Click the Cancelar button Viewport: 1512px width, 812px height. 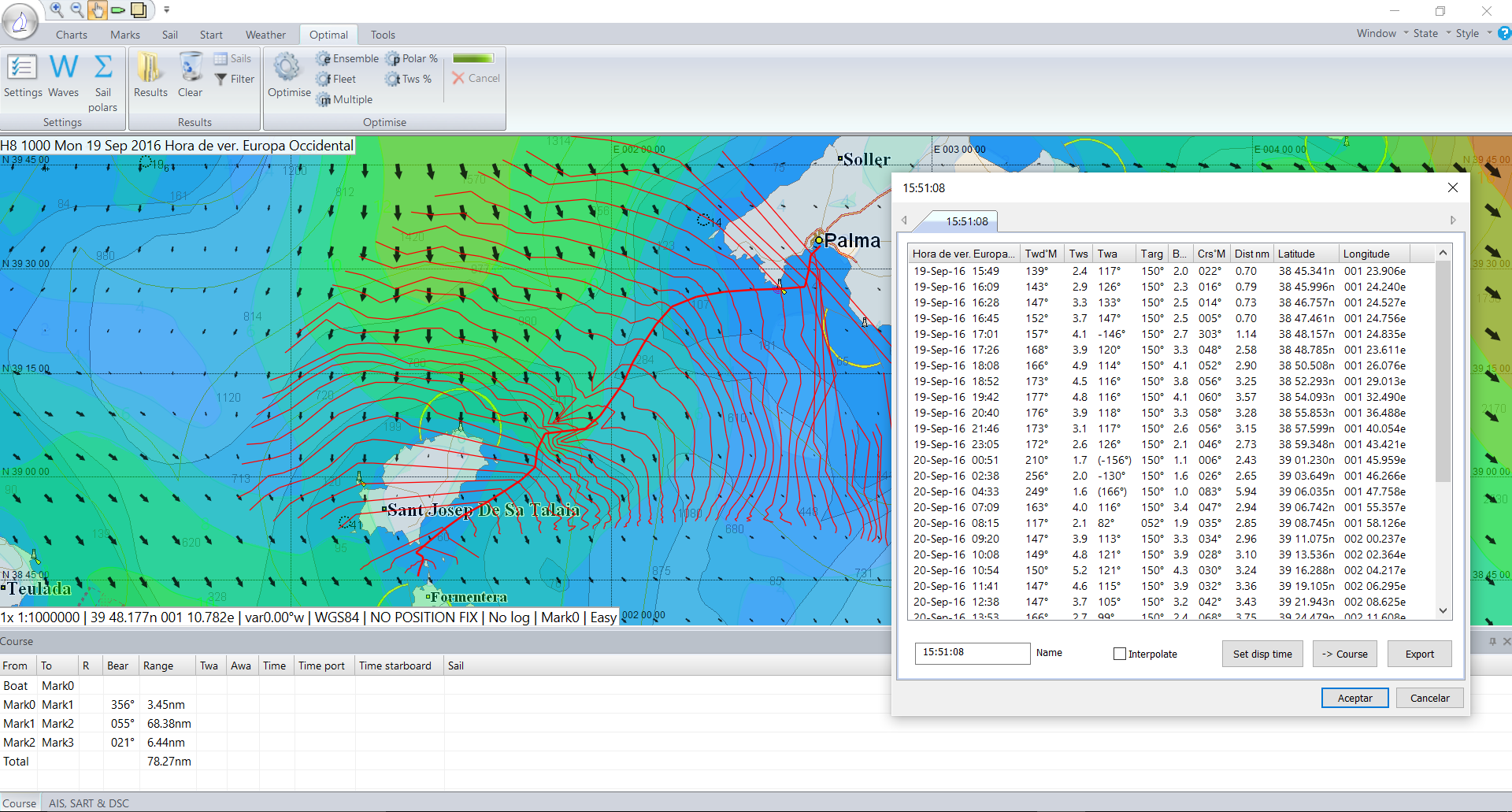1429,698
